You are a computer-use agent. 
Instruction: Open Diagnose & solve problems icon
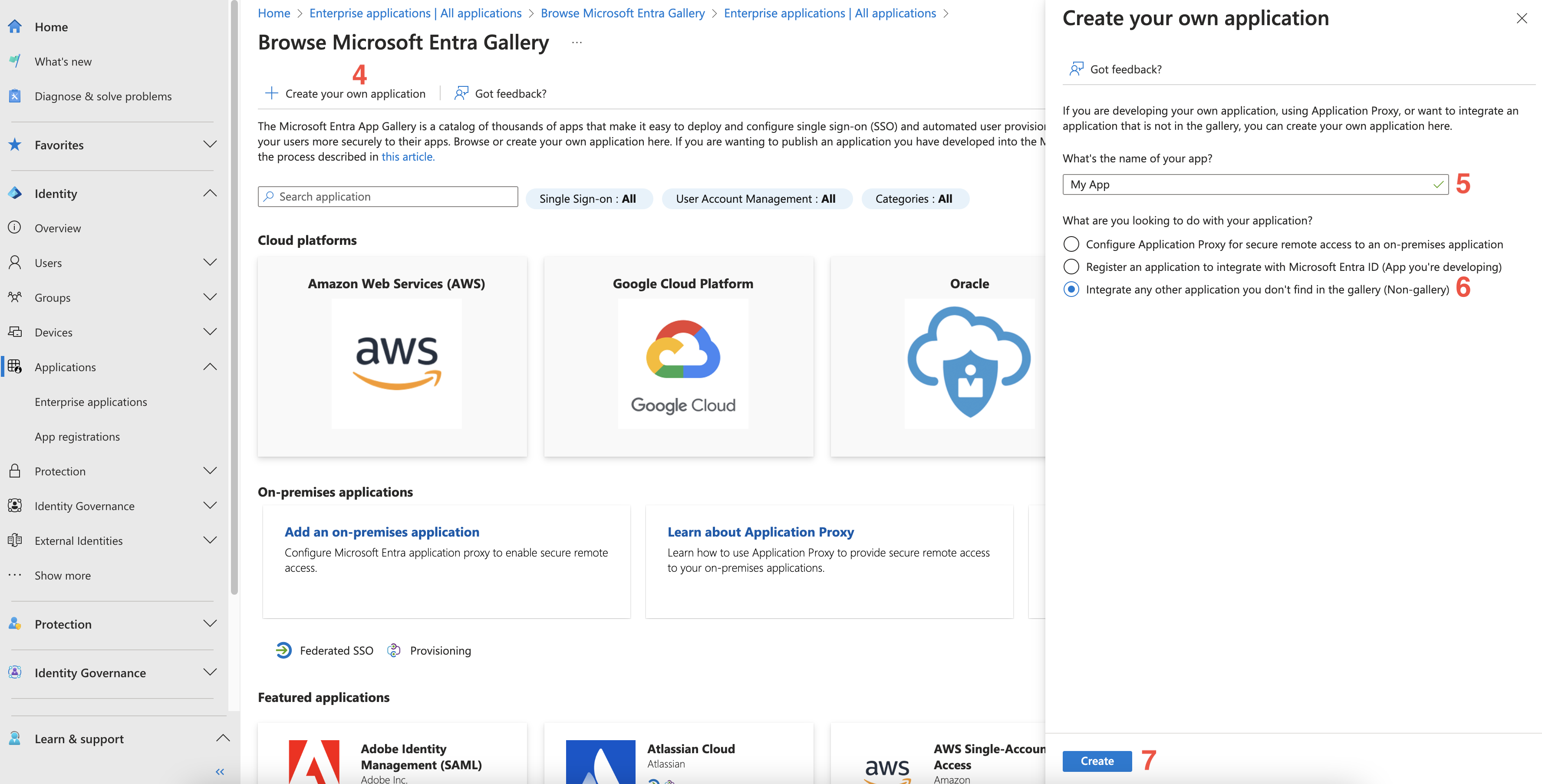(x=15, y=96)
